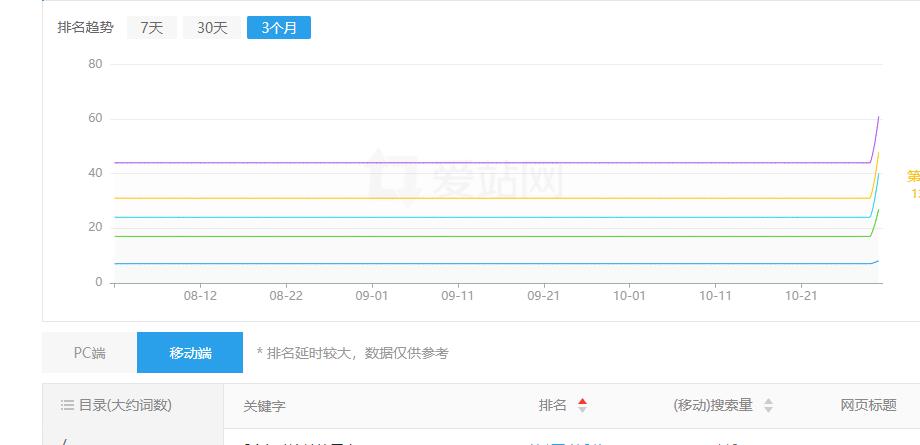Screen dimensions: 920x445
Task: Click the 目录(大约词数) list icon
Action: [67, 405]
